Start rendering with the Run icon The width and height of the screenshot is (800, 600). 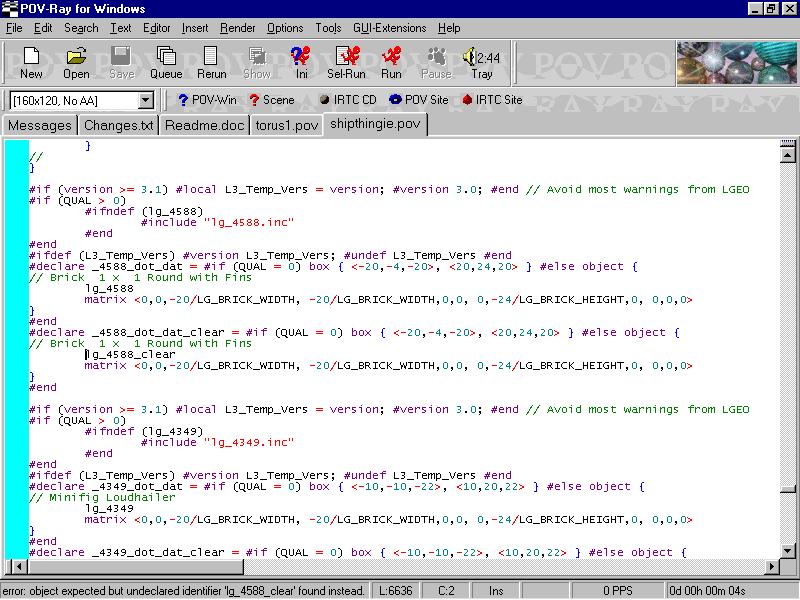(391, 62)
